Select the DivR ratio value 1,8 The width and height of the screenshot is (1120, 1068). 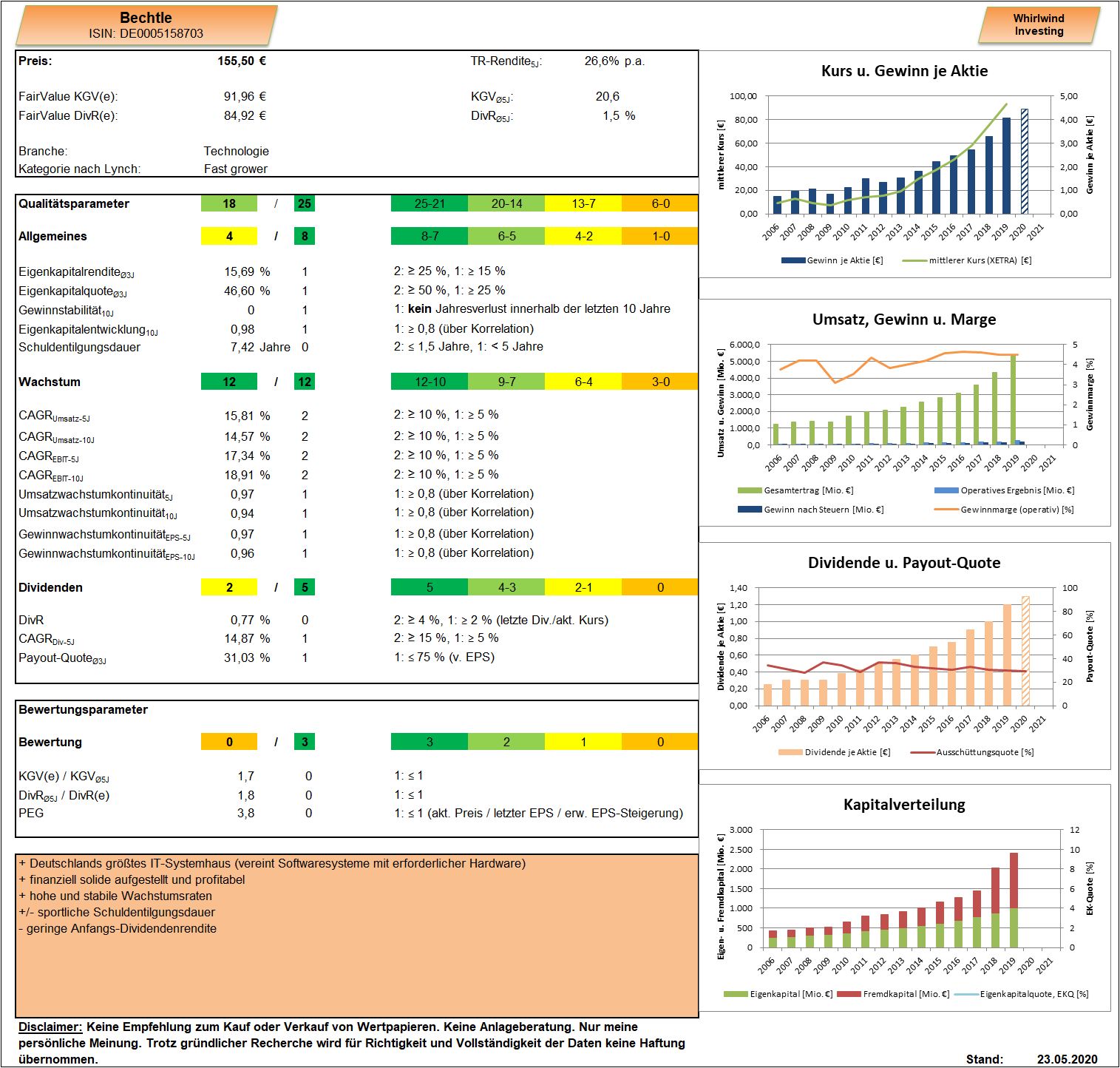pos(246,795)
